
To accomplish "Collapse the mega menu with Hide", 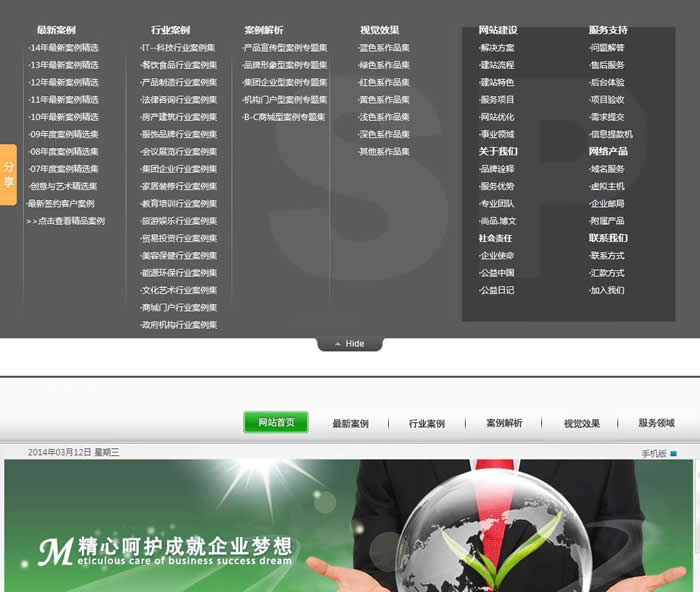I will pyautogui.click(x=349, y=344).
